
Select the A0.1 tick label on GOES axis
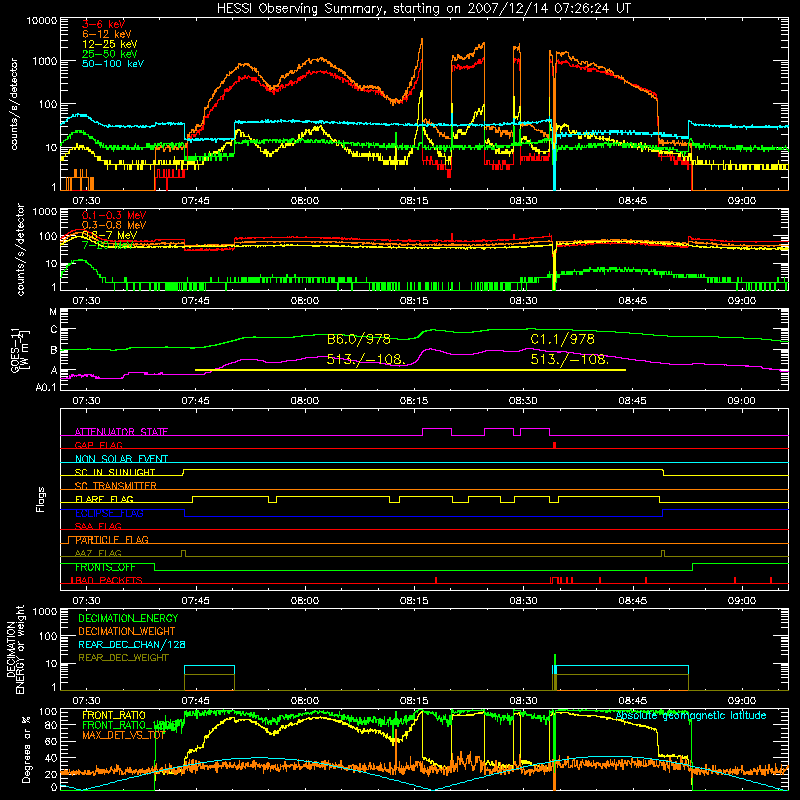tap(46, 387)
